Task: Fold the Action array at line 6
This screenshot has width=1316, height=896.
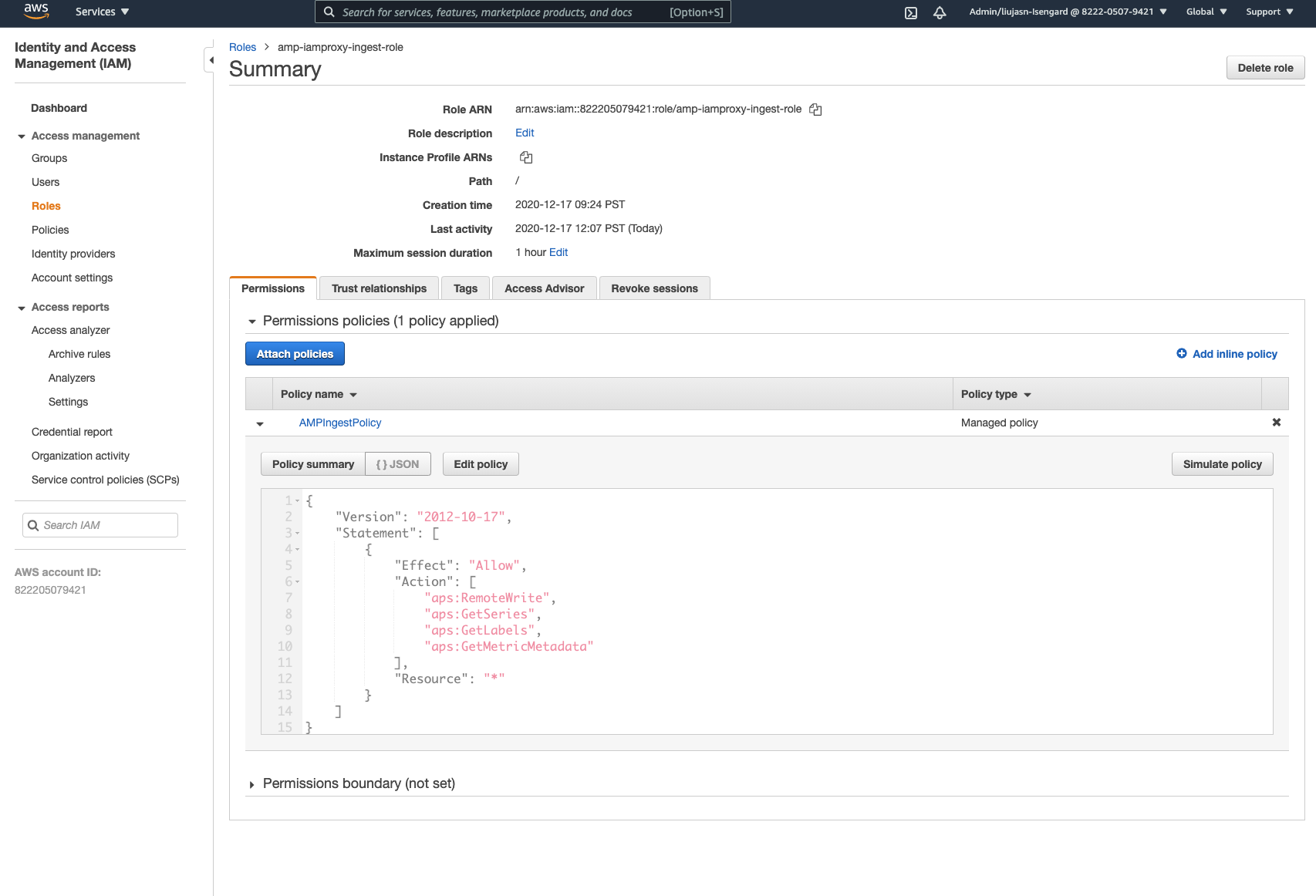Action: click(x=298, y=582)
